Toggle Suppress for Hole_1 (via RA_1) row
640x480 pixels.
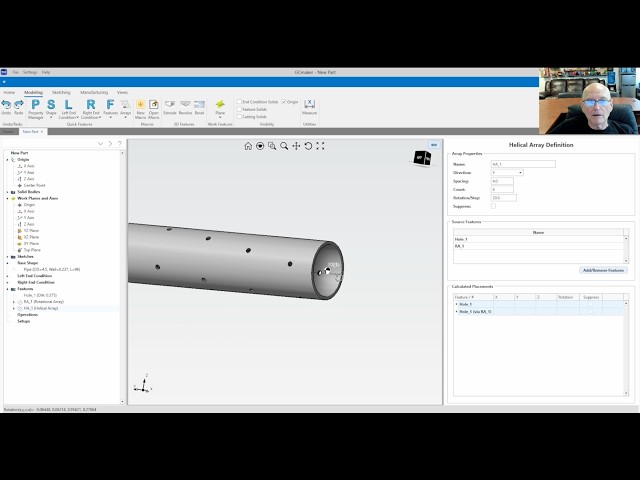pos(591,311)
